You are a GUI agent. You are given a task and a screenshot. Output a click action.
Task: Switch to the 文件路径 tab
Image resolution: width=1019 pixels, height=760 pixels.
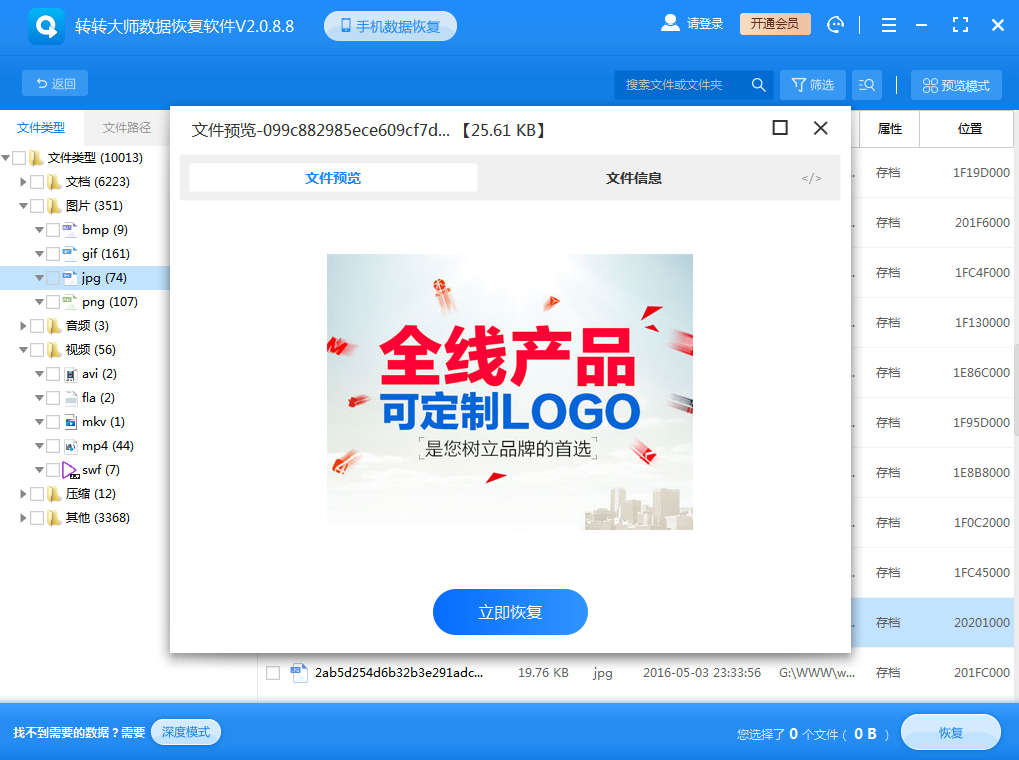tap(127, 128)
